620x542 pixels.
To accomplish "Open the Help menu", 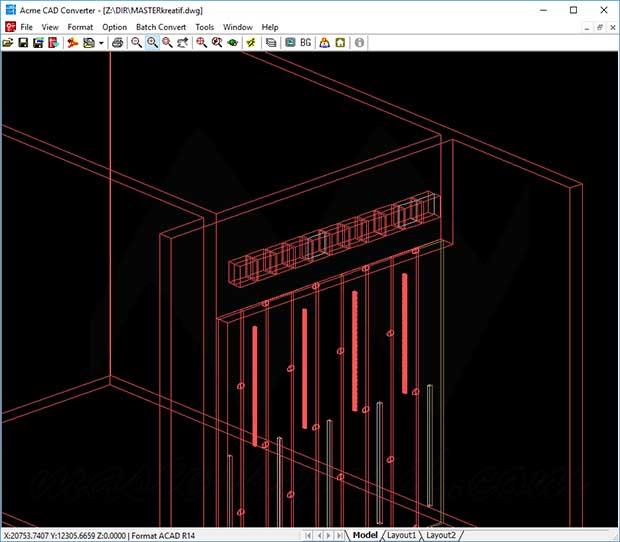I will click(x=270, y=27).
